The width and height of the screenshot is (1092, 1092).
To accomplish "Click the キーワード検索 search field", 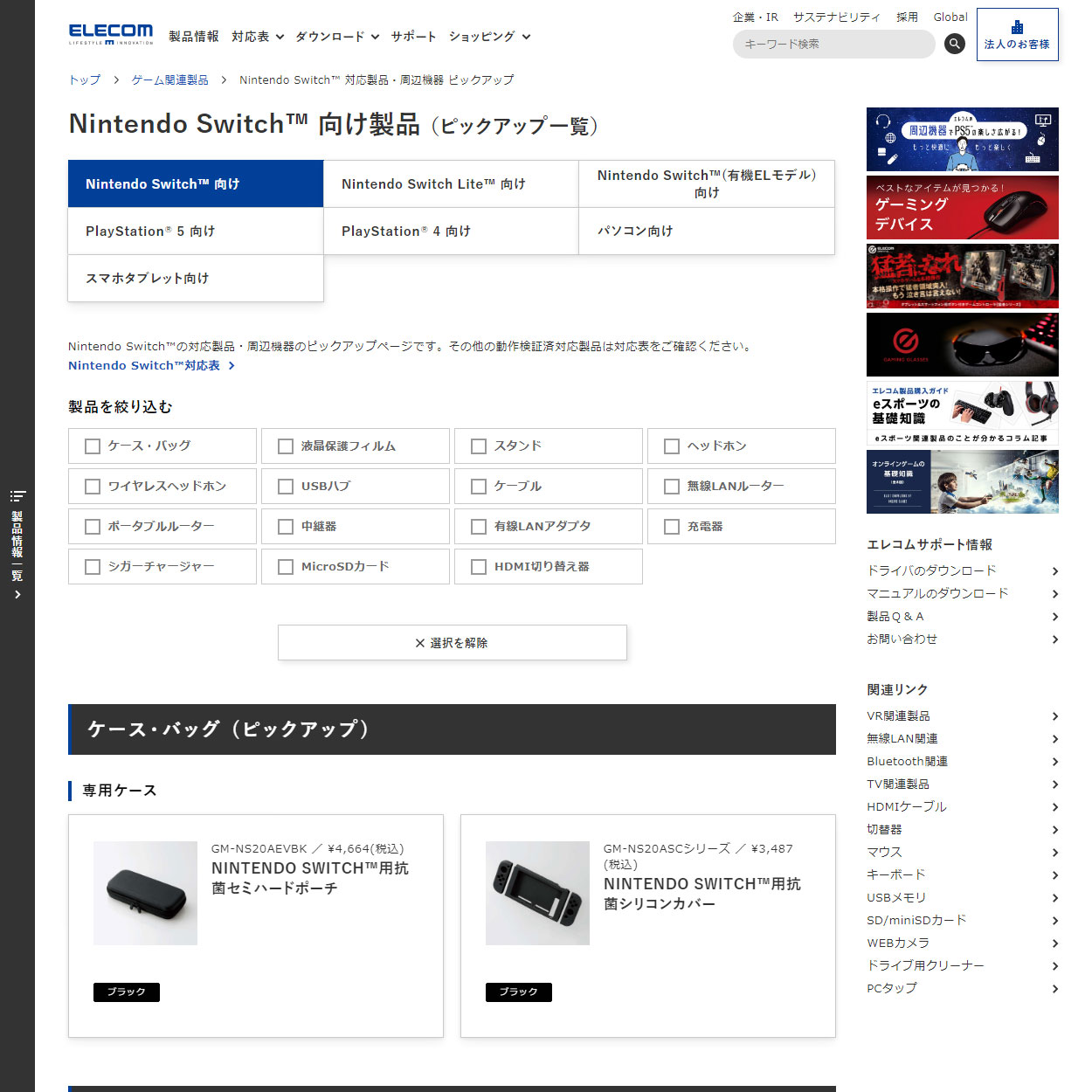I will point(834,44).
